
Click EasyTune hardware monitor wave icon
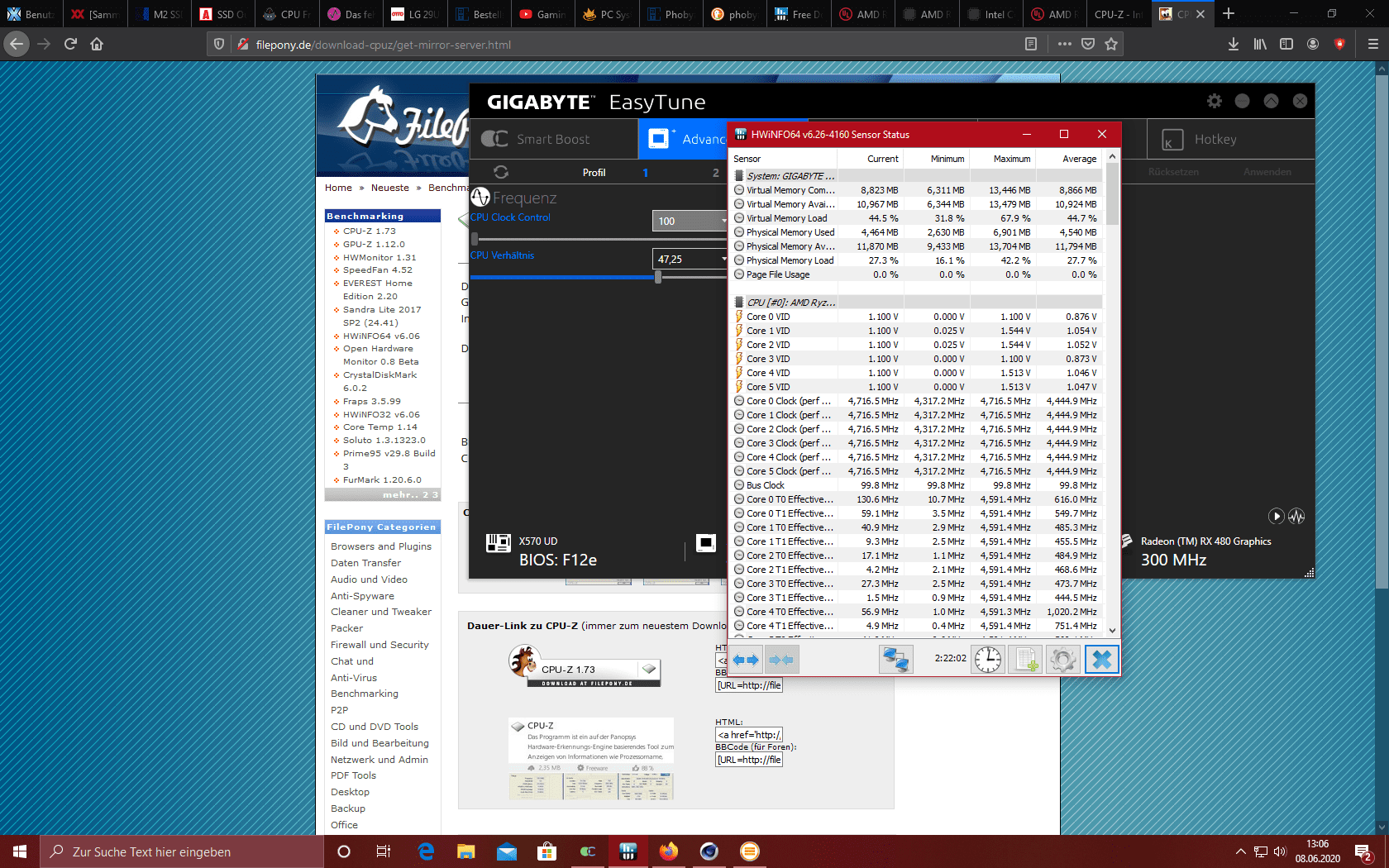point(1296,517)
